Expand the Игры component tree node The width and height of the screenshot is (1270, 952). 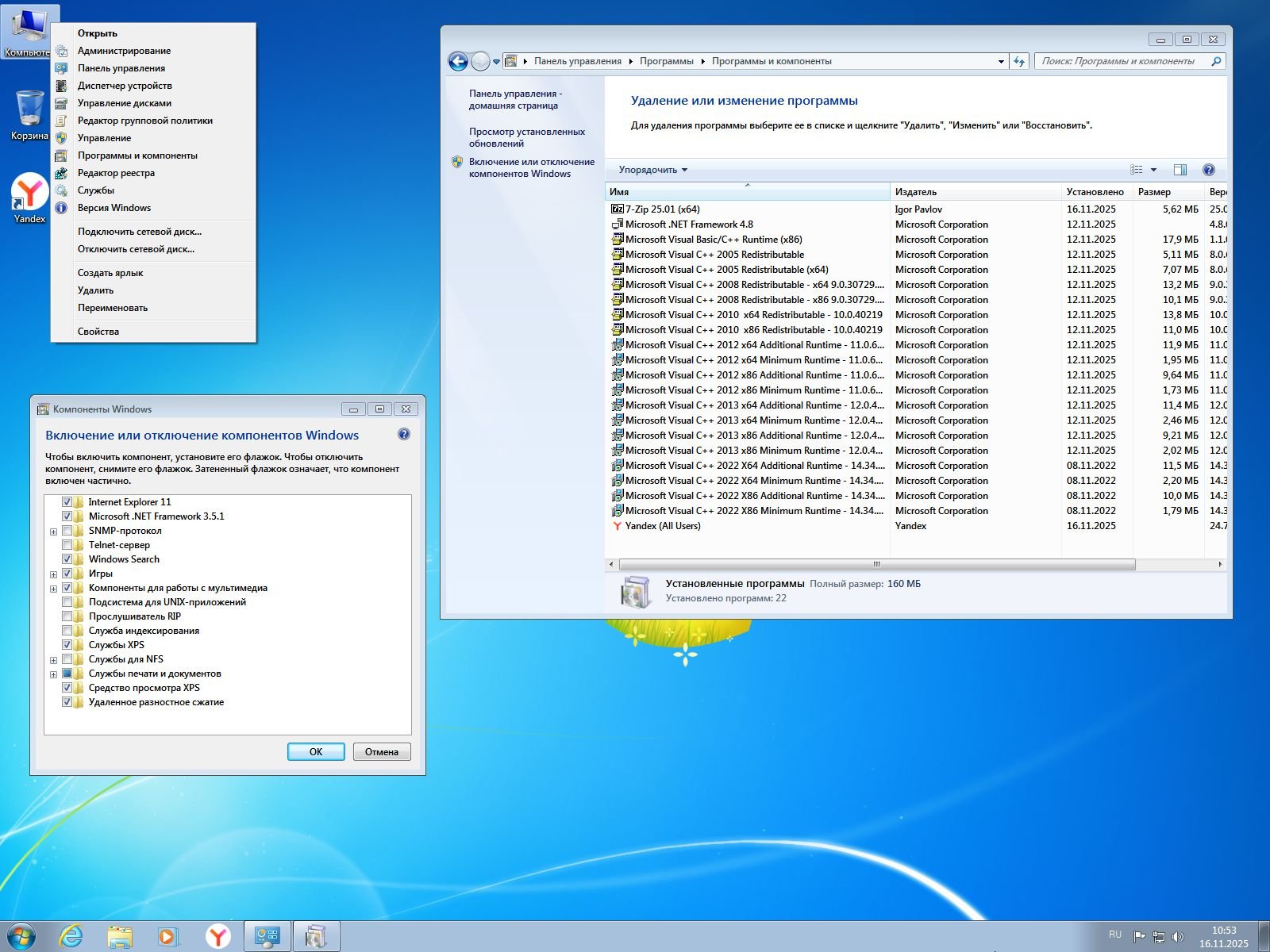tap(53, 574)
